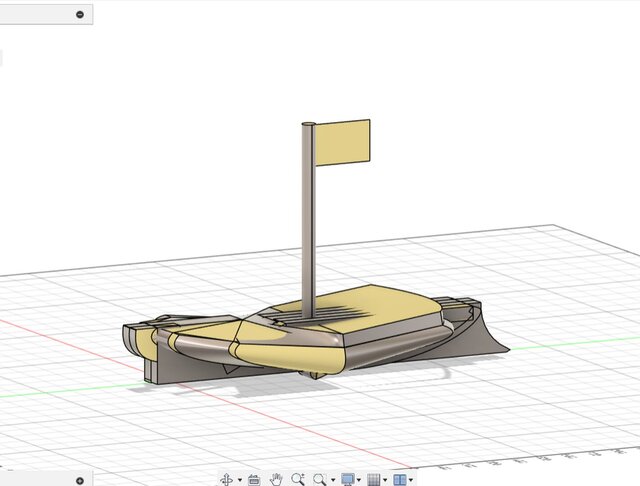Click the gray fin at the boat's right end
Image resolution: width=640 pixels, height=486 pixels.
click(x=486, y=338)
